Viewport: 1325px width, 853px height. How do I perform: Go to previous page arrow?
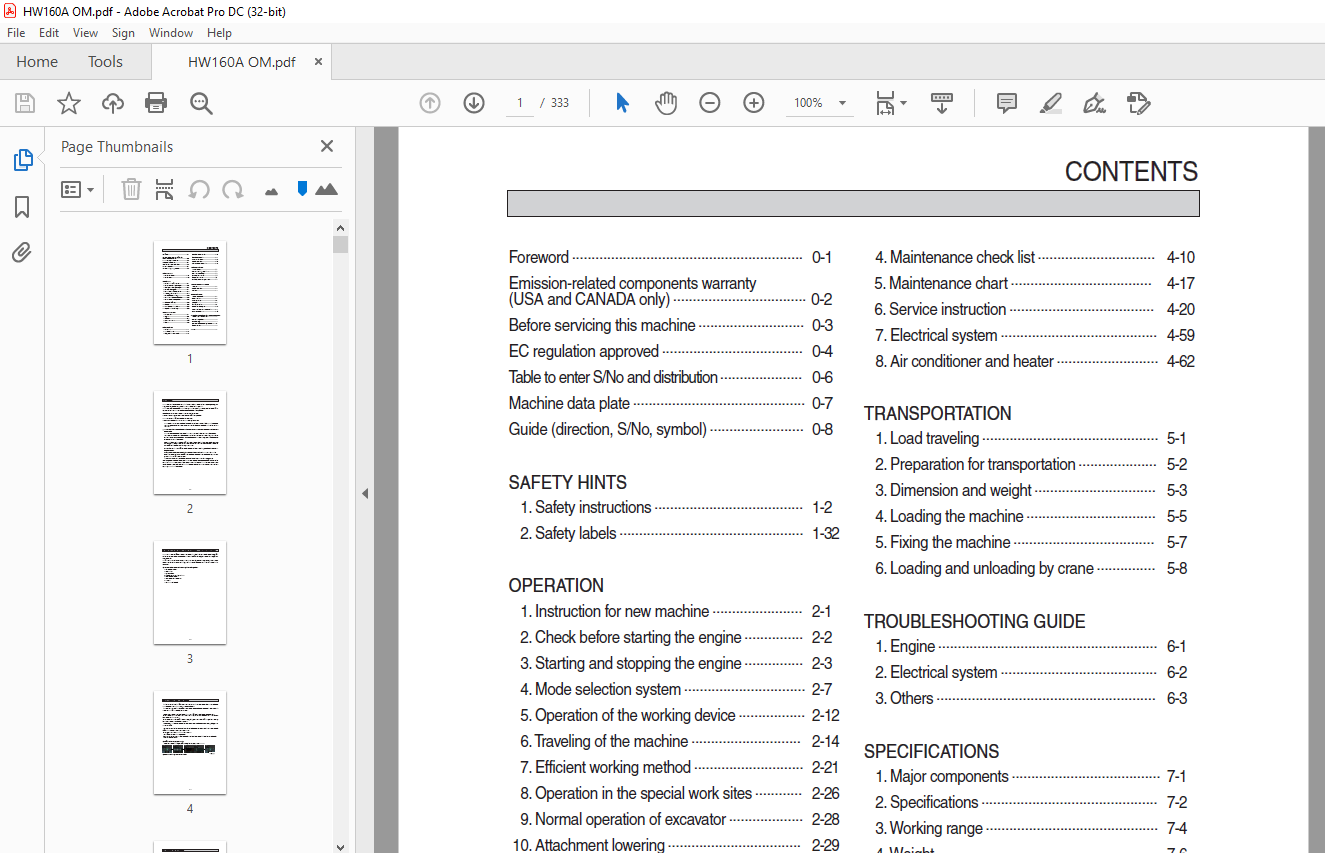[x=430, y=103]
